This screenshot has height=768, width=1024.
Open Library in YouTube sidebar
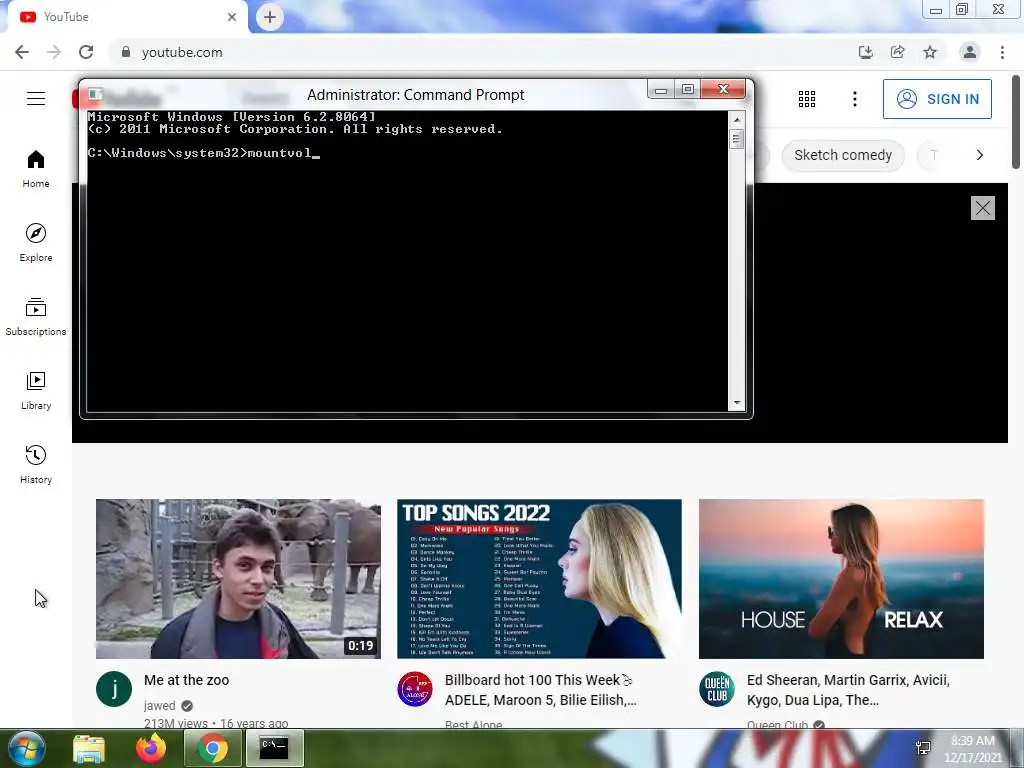click(36, 391)
